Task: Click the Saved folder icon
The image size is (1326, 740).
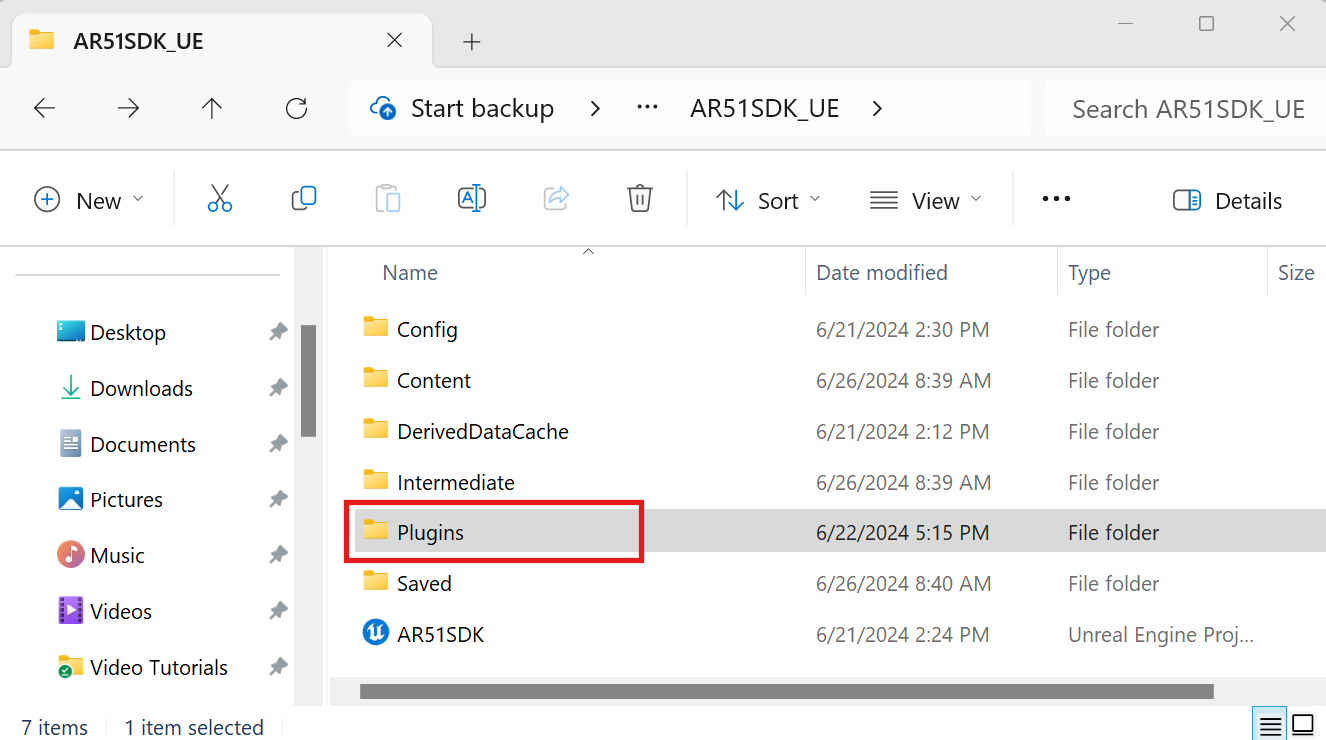Action: pos(375,581)
